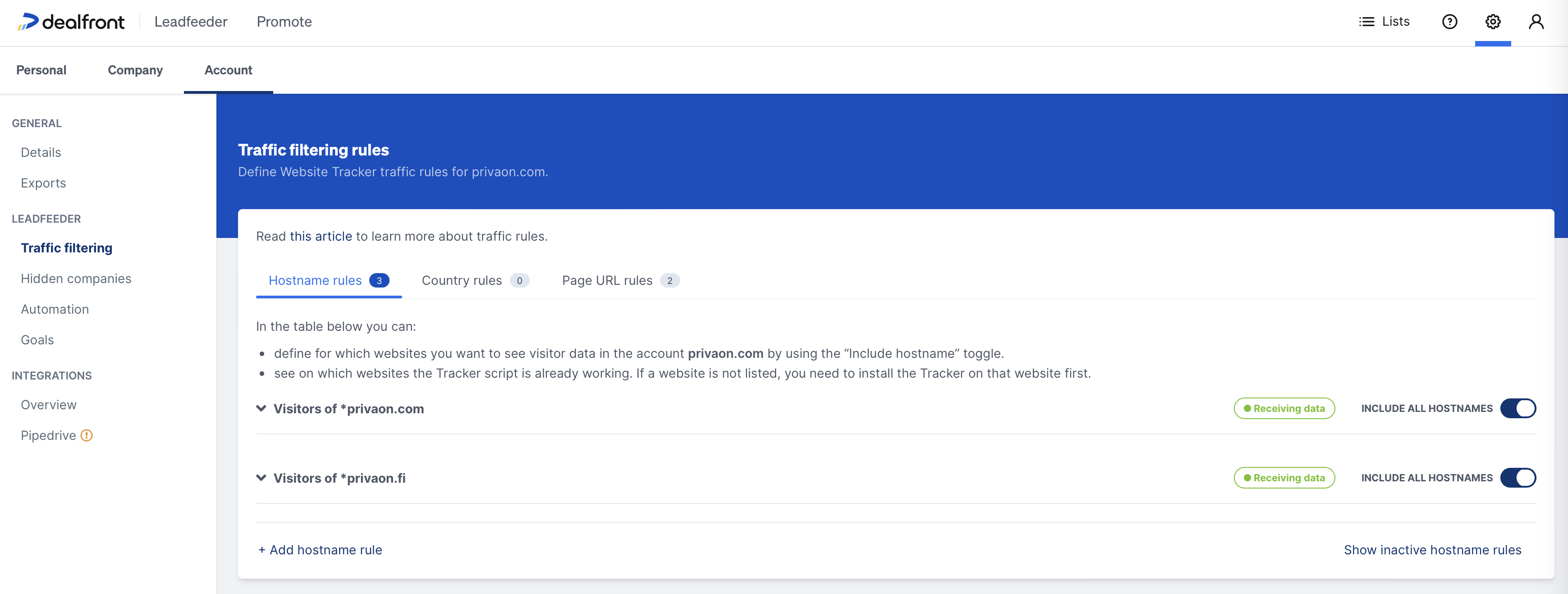Viewport: 1568px width, 594px height.
Task: Go to Promote in top navigation
Action: click(284, 22)
